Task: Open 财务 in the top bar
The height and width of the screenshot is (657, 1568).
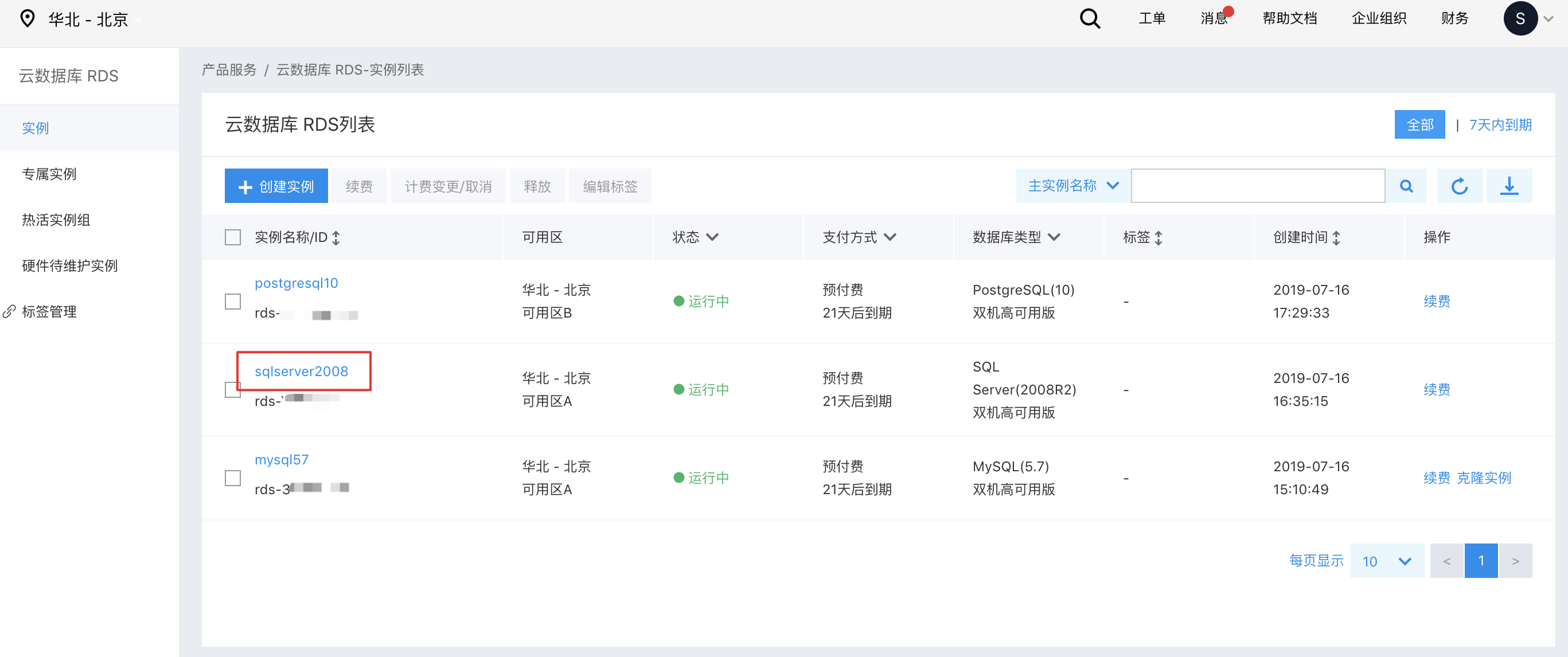Action: click(1455, 19)
